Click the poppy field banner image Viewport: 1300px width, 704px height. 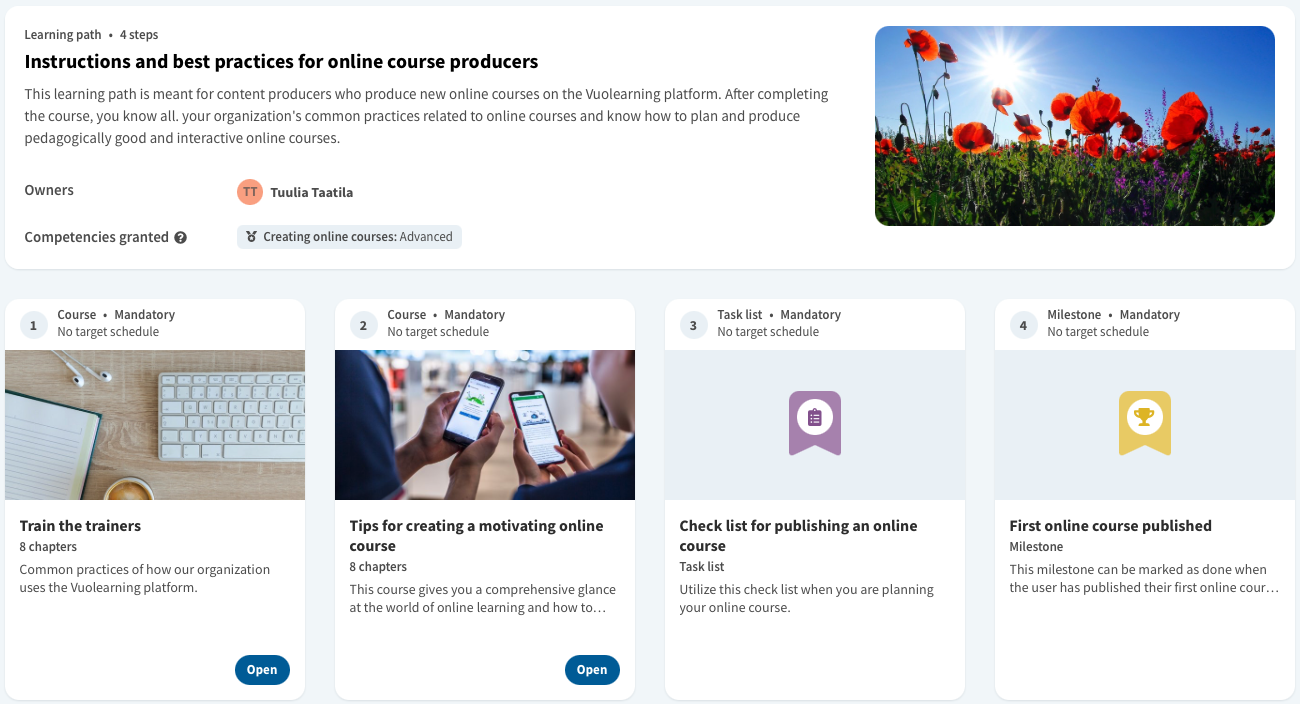pos(1075,126)
